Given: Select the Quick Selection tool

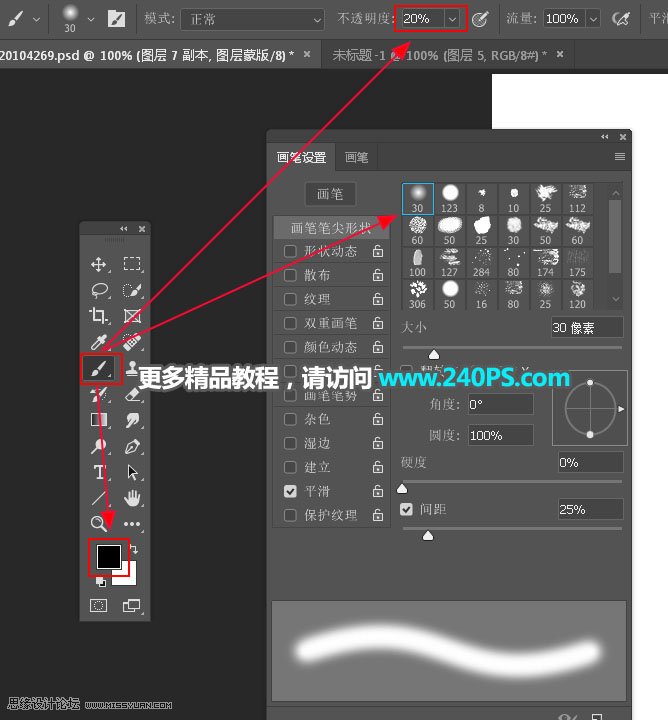Looking at the screenshot, I should 132,290.
